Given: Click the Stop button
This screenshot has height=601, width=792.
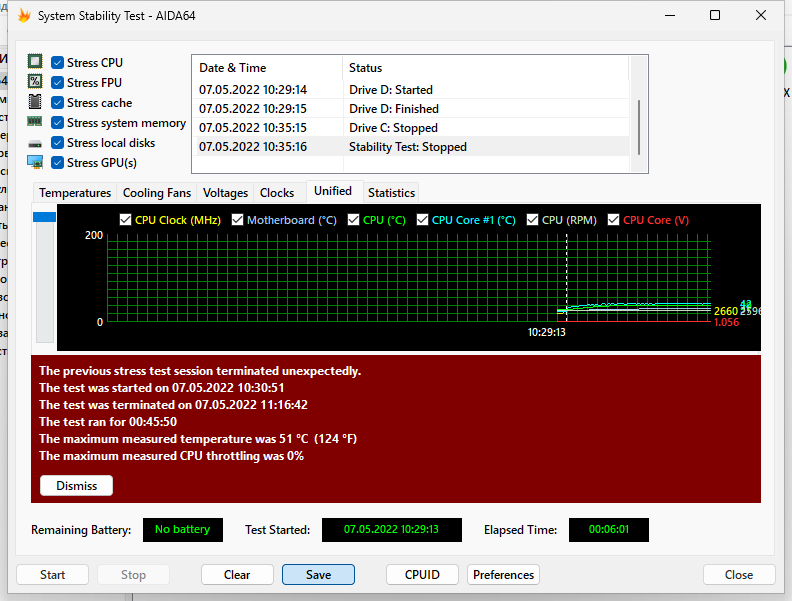Looking at the screenshot, I should click(133, 575).
